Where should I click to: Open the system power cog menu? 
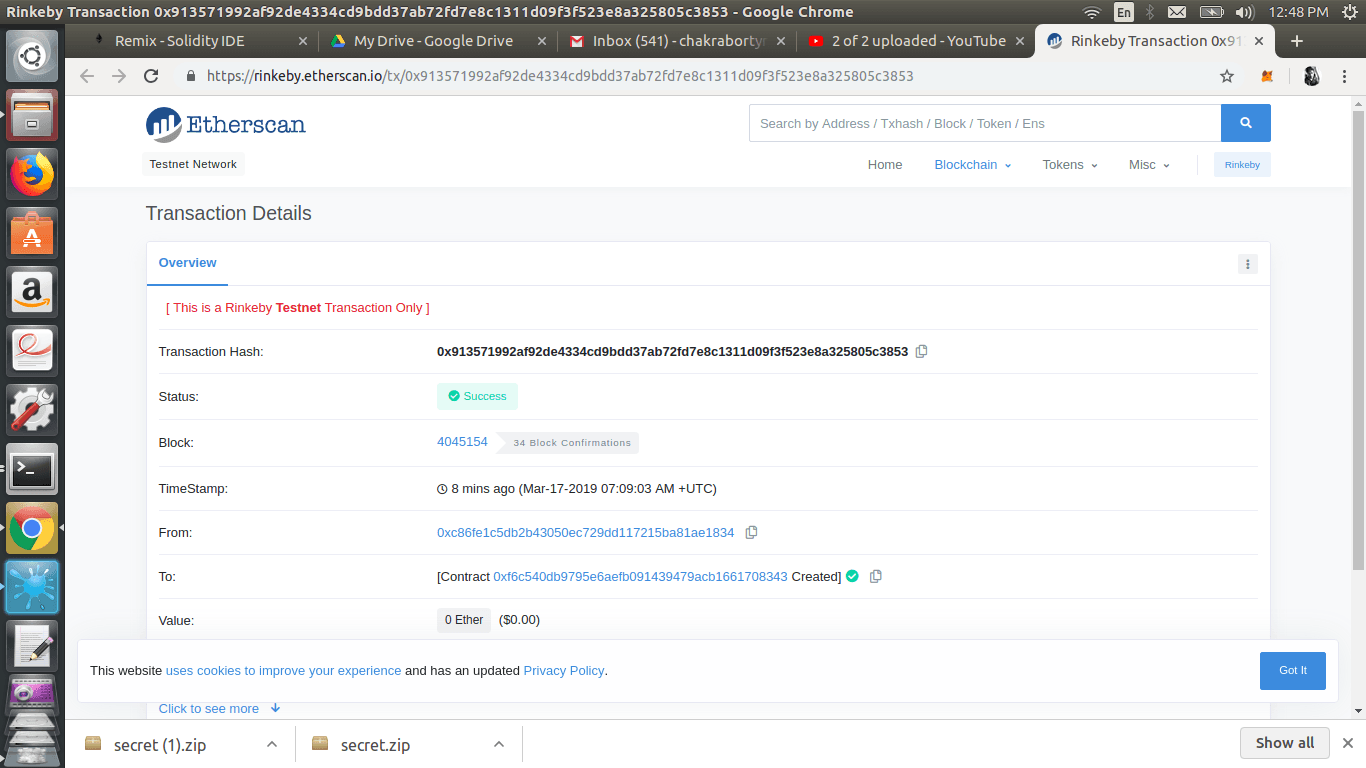tap(1350, 12)
